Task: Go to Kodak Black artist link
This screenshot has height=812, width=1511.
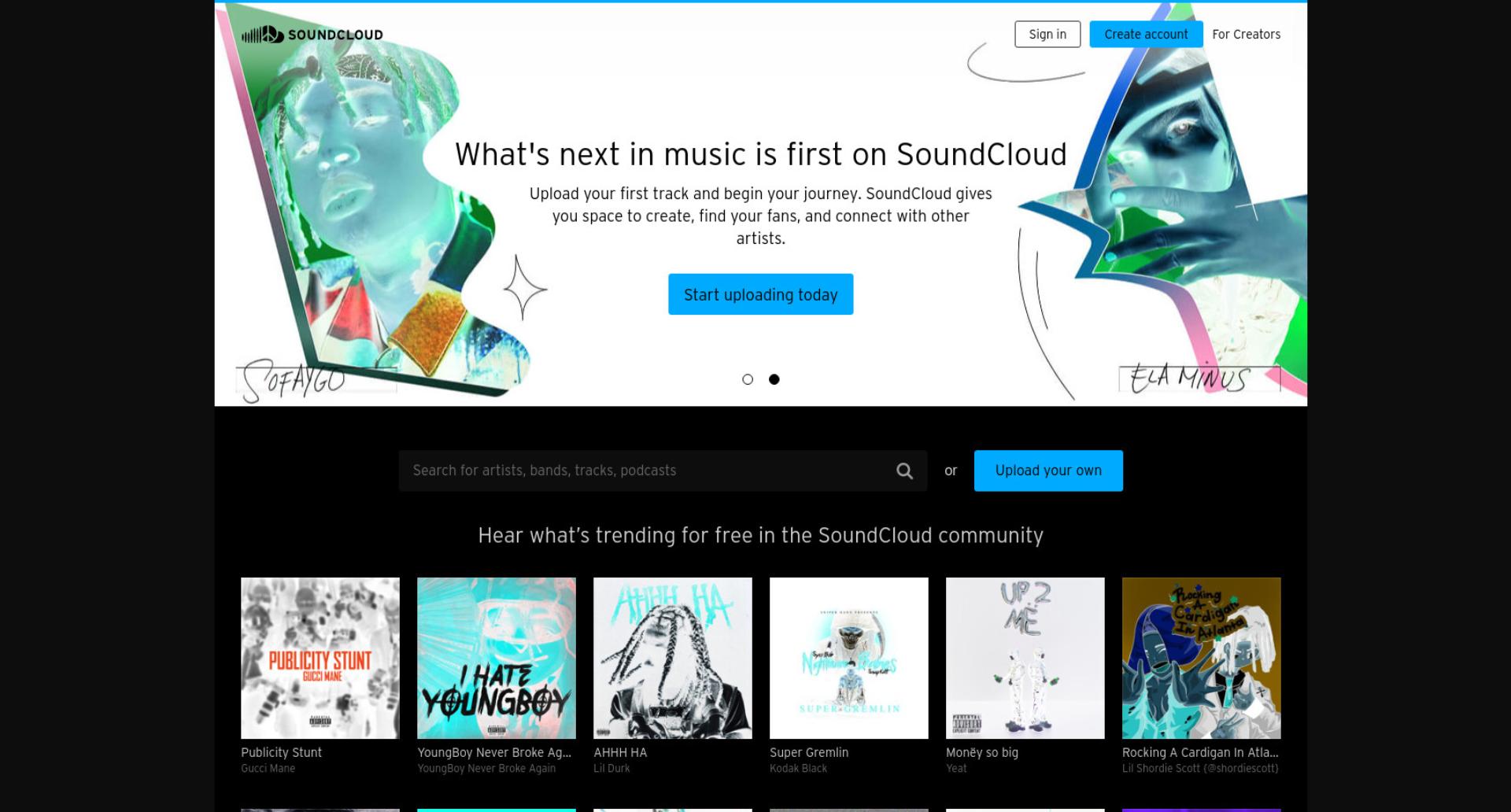Action: pos(798,769)
